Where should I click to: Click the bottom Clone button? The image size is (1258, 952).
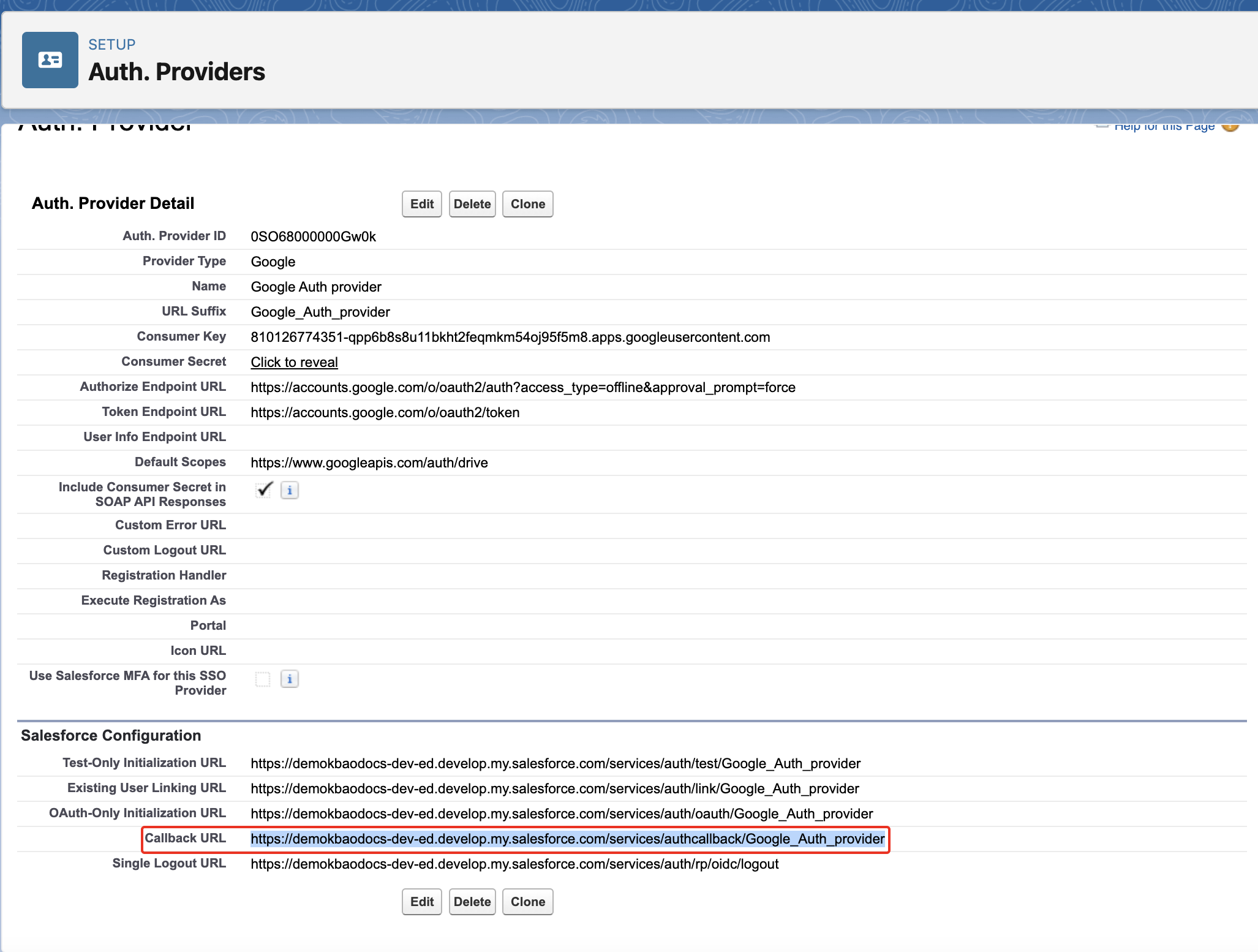tap(527, 902)
